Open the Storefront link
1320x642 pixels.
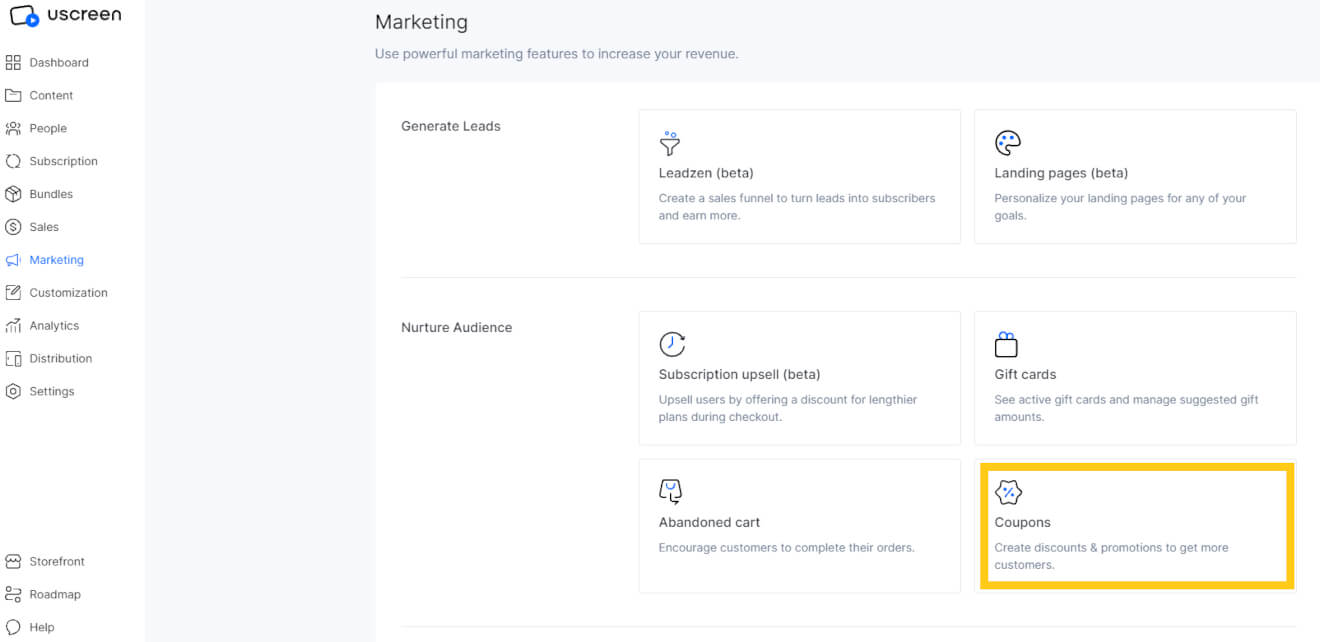click(57, 562)
